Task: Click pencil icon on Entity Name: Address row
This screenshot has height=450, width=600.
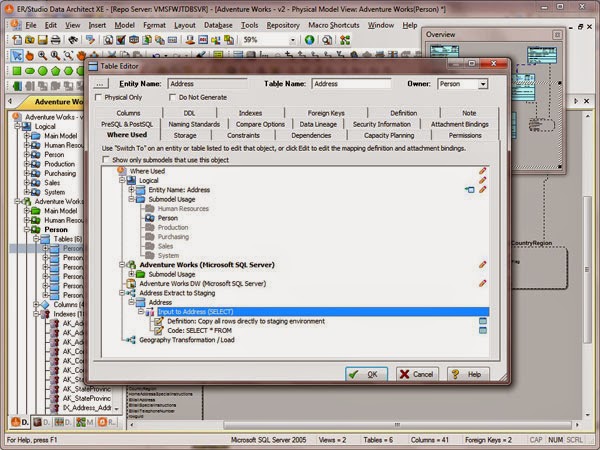Action: pyautogui.click(x=483, y=190)
